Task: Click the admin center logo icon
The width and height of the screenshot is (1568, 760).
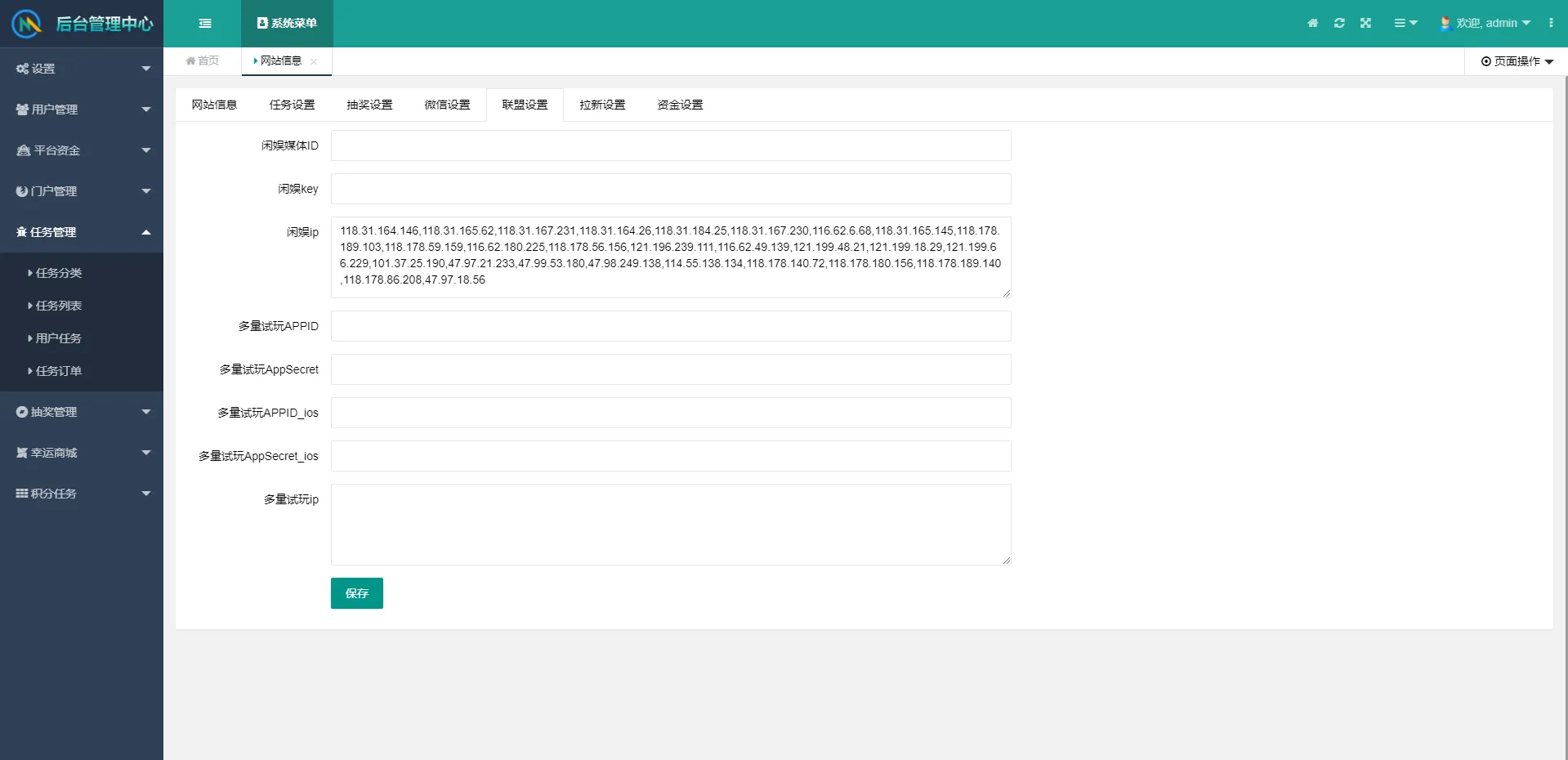Action: coord(27,24)
